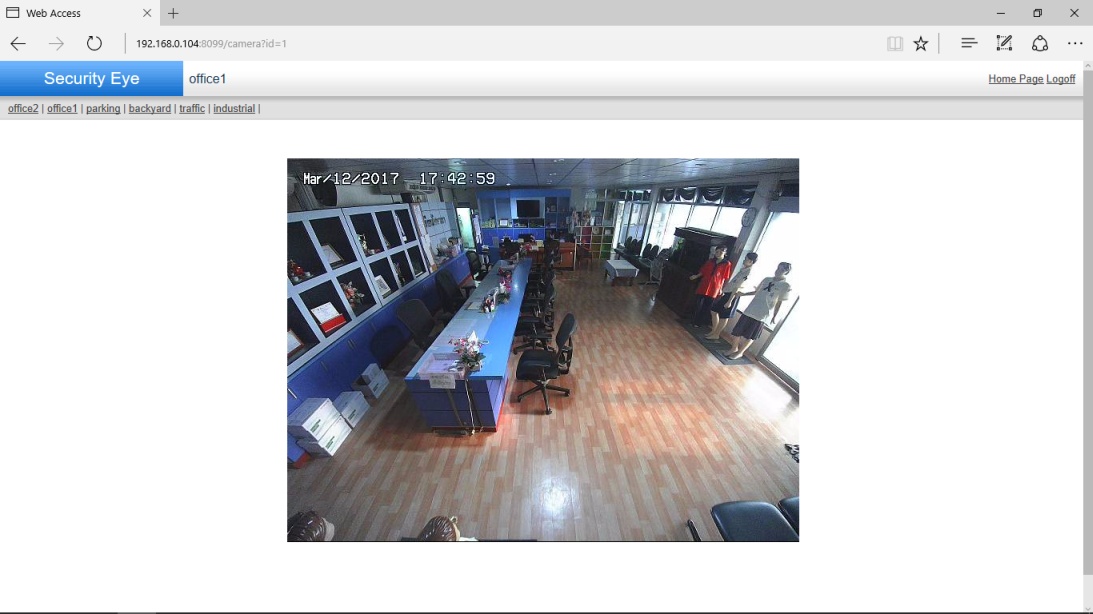
Task: Click Logoff to sign out
Action: coord(1061,79)
